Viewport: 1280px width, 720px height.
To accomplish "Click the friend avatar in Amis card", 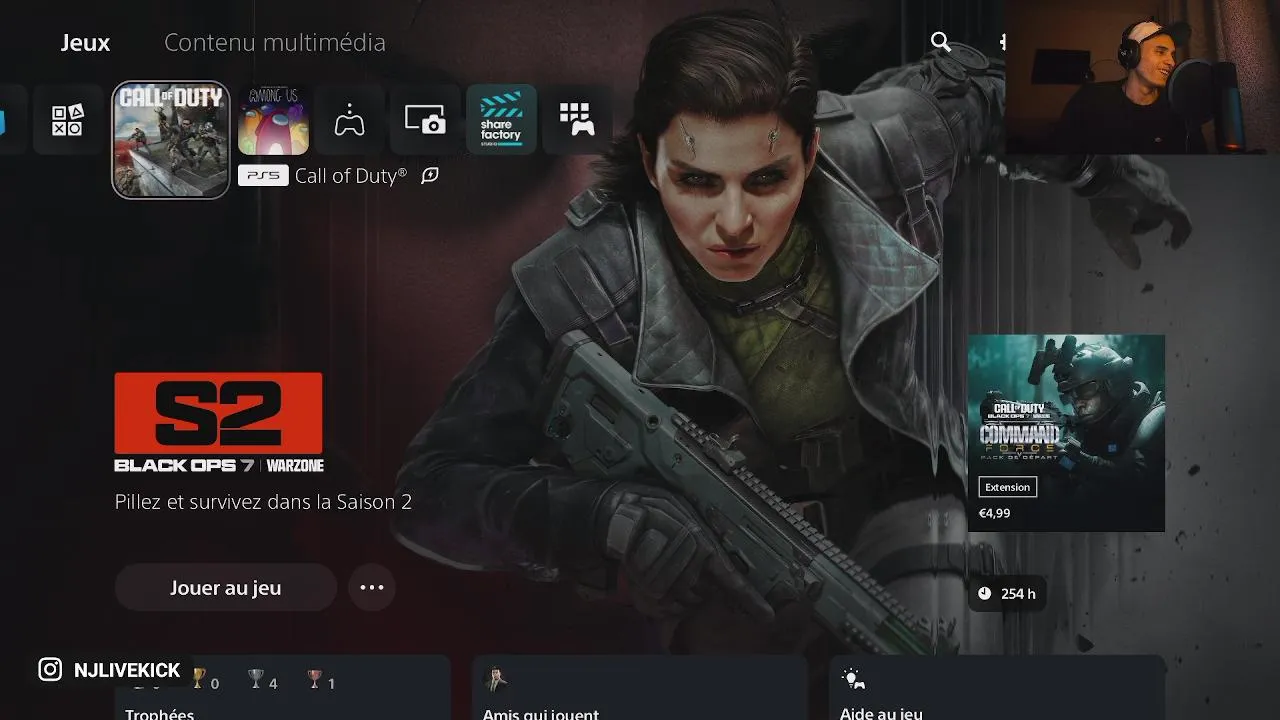I will (494, 680).
